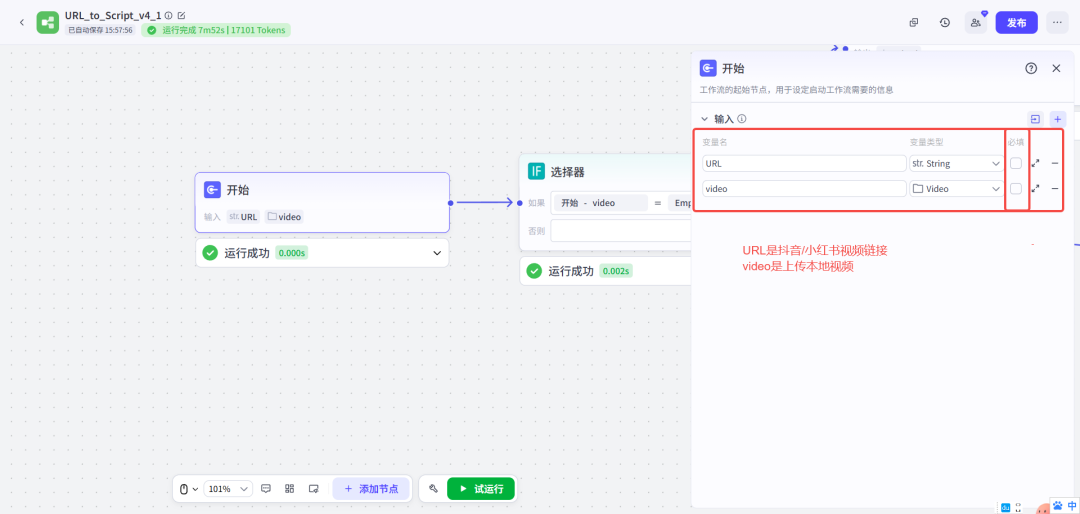Click the 添加节点 add node button
This screenshot has height=514, width=1080.
click(371, 489)
